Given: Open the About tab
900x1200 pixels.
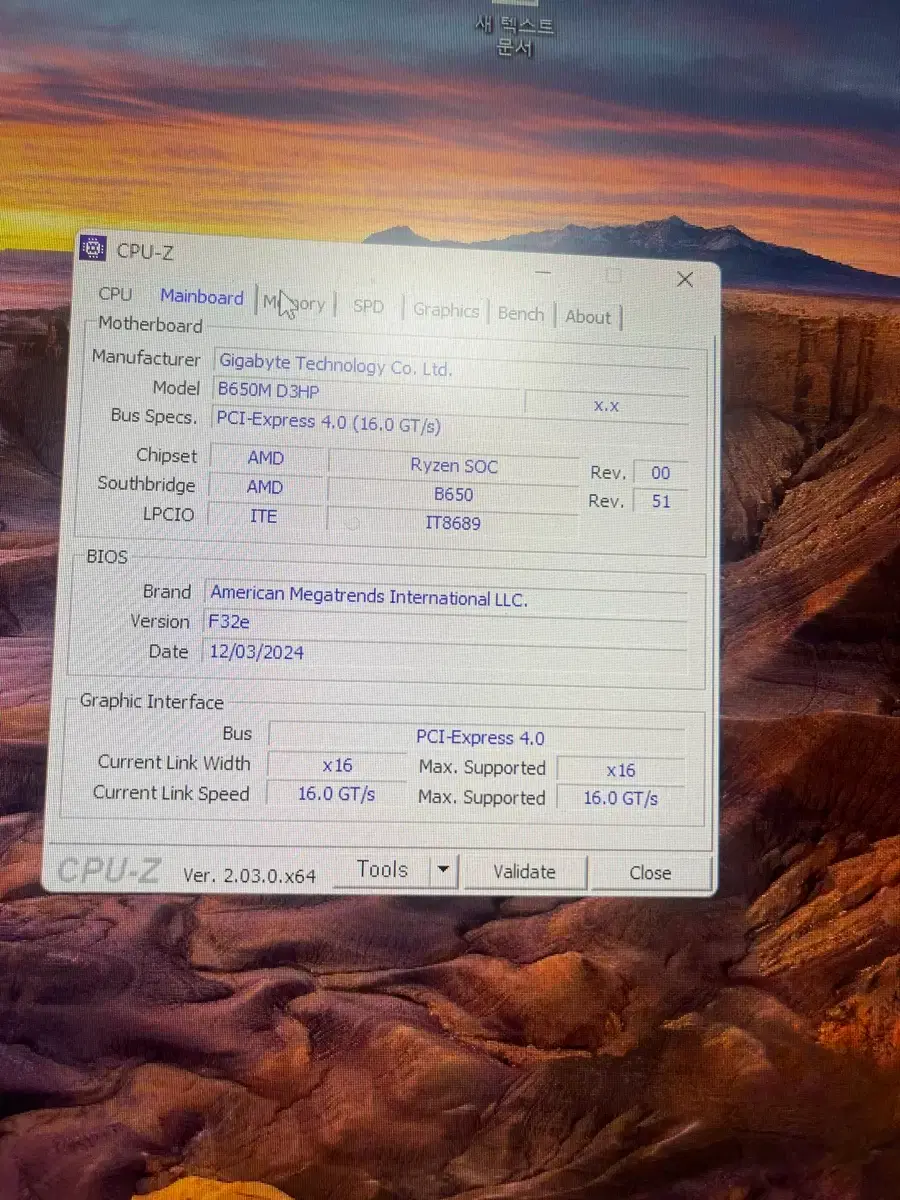Looking at the screenshot, I should click(x=588, y=317).
